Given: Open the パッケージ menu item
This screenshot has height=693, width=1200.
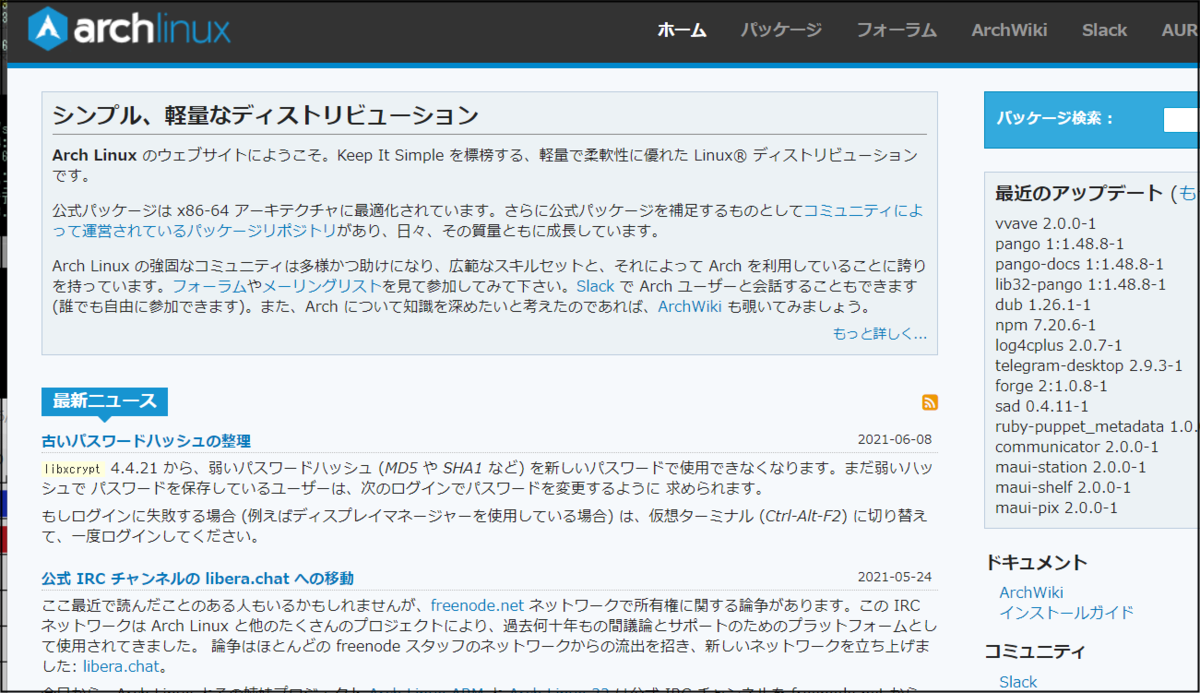Looking at the screenshot, I should tap(781, 30).
